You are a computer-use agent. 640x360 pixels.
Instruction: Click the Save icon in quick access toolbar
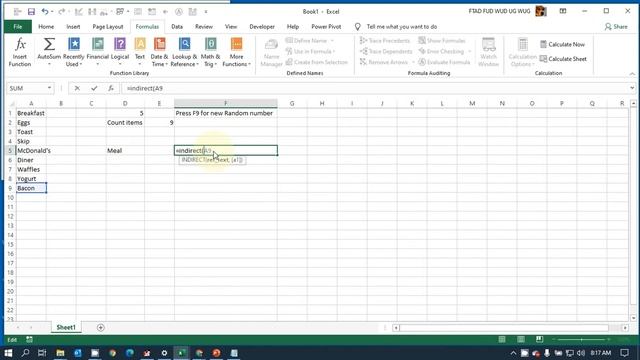click(31, 11)
